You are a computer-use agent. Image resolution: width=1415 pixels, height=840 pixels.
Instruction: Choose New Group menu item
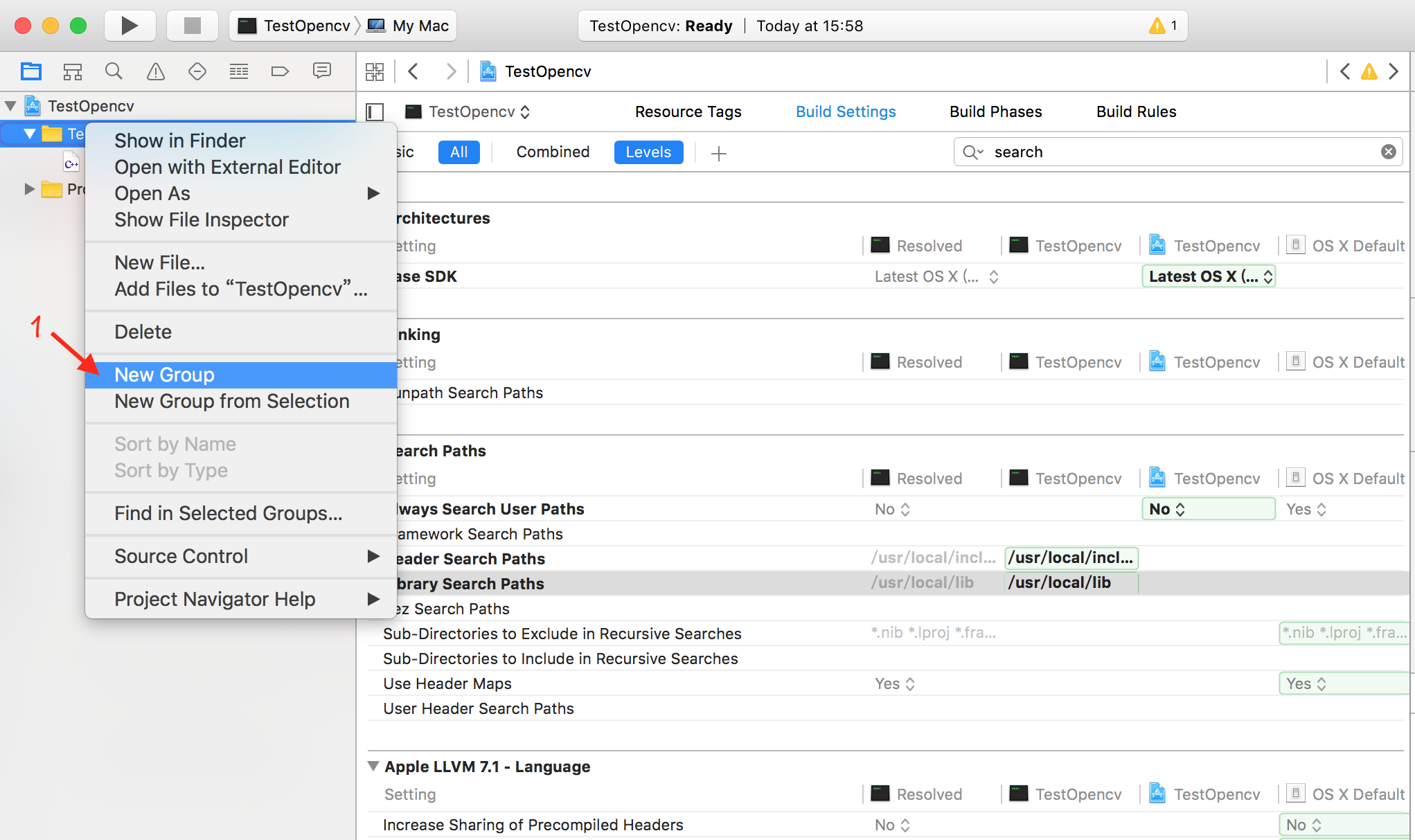pyautogui.click(x=241, y=375)
